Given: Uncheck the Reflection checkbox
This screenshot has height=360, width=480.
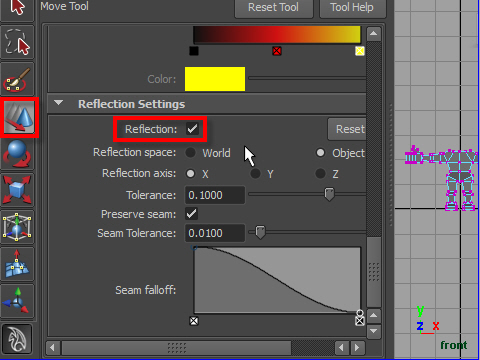Looking at the screenshot, I should 192,129.
